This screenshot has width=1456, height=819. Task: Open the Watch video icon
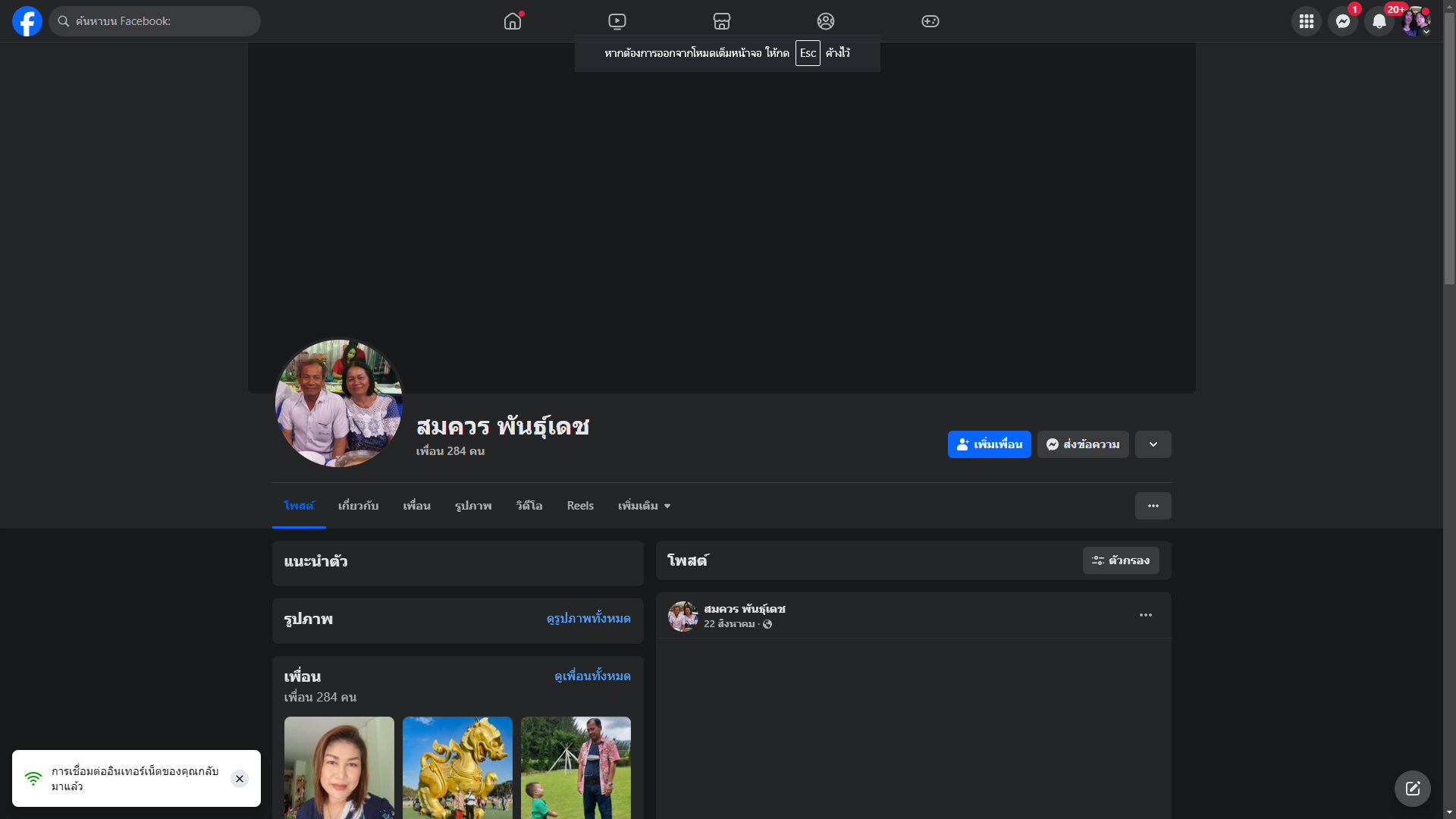617,21
